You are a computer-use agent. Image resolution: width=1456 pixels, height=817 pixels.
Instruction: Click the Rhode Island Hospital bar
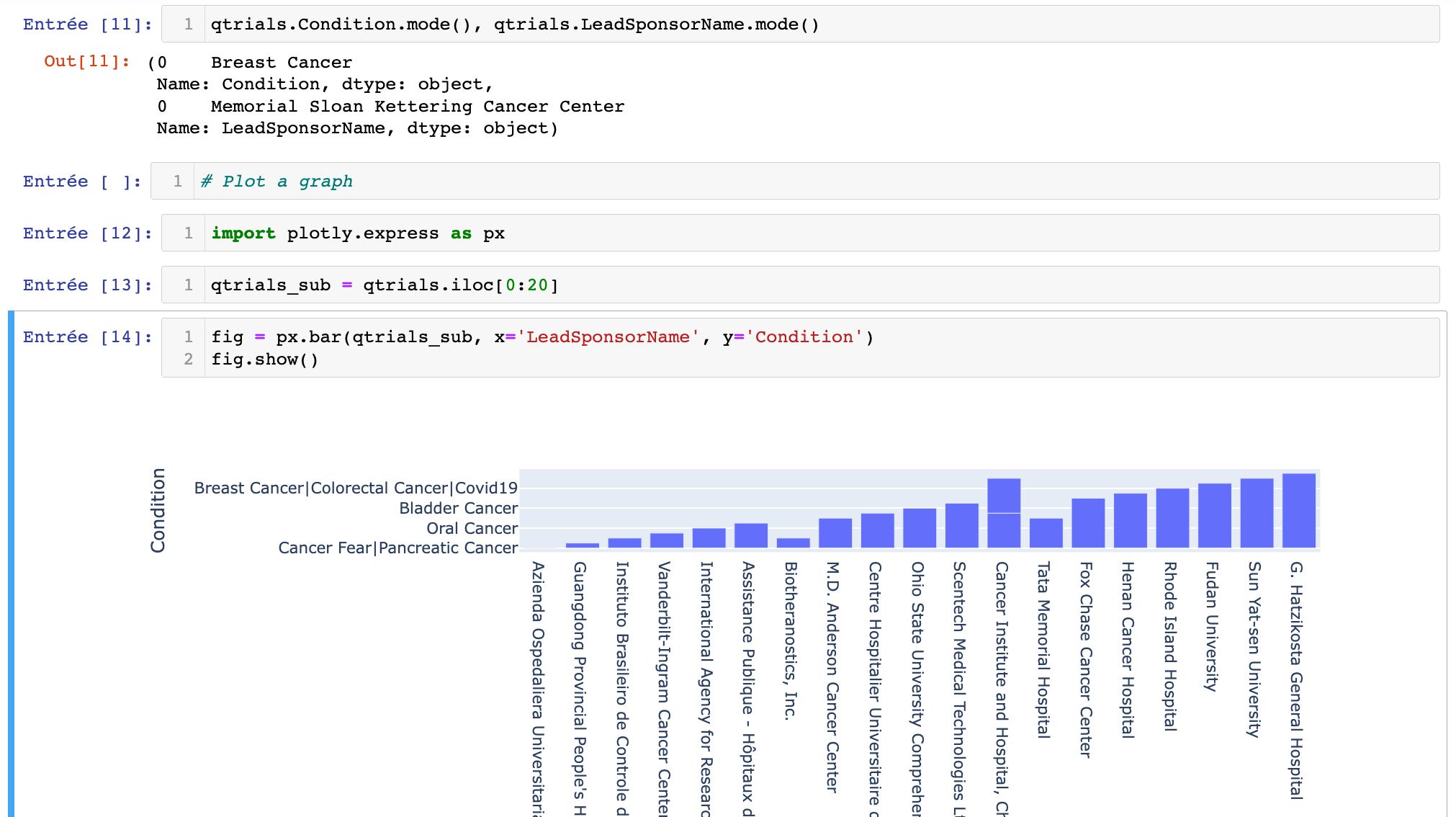point(1172,518)
